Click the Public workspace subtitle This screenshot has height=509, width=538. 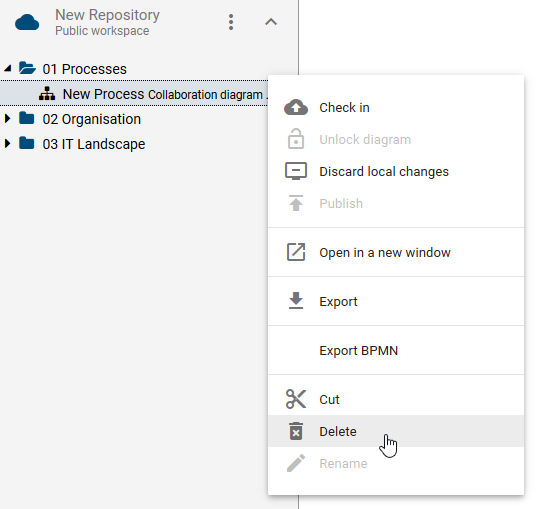(x=102, y=31)
